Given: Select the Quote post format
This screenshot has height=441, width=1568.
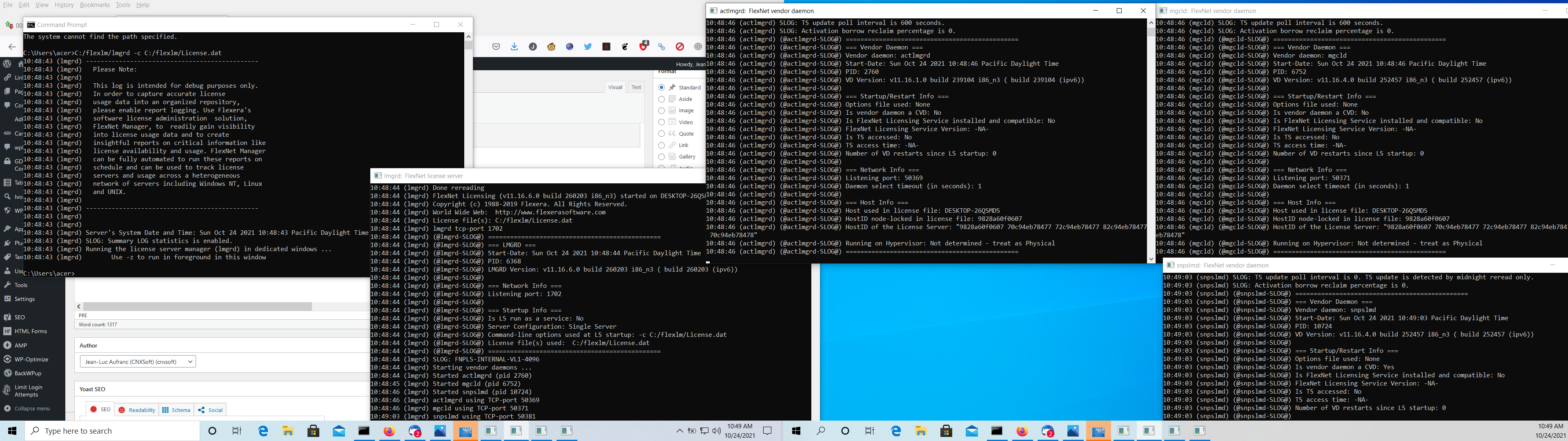Looking at the screenshot, I should 661,134.
